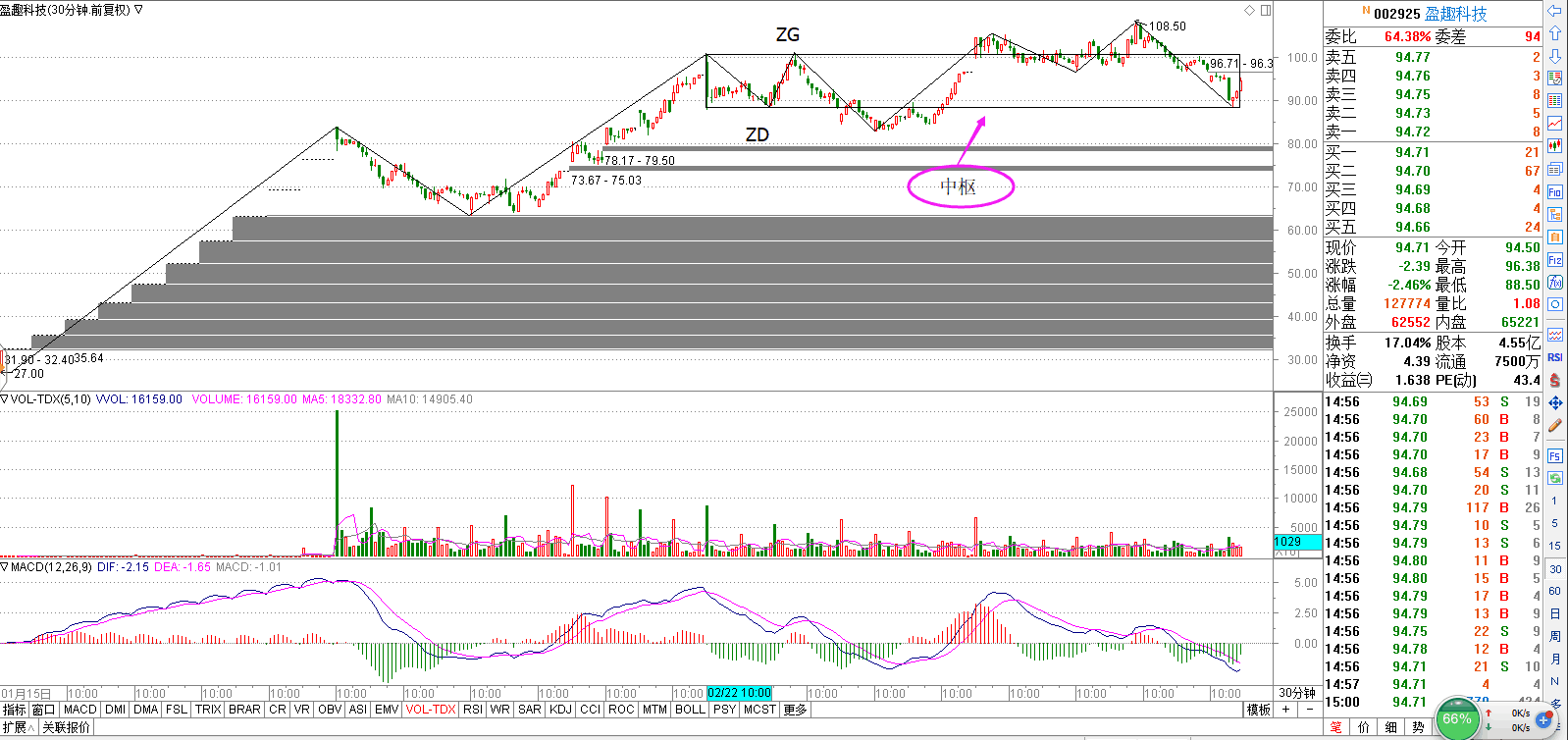Click the circle target icon in right toolbar
This screenshot has width=1568, height=740.
pyautogui.click(x=1554, y=305)
